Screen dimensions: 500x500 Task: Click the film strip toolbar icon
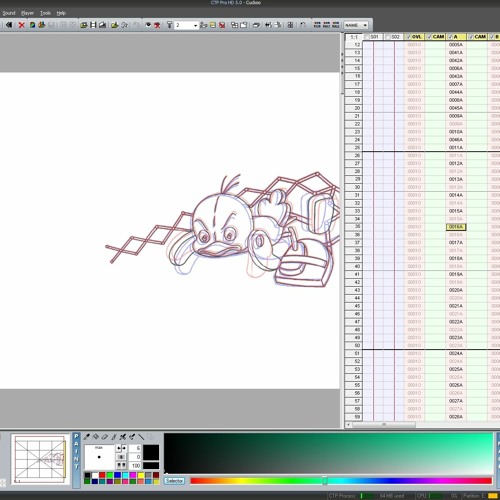click(93, 25)
